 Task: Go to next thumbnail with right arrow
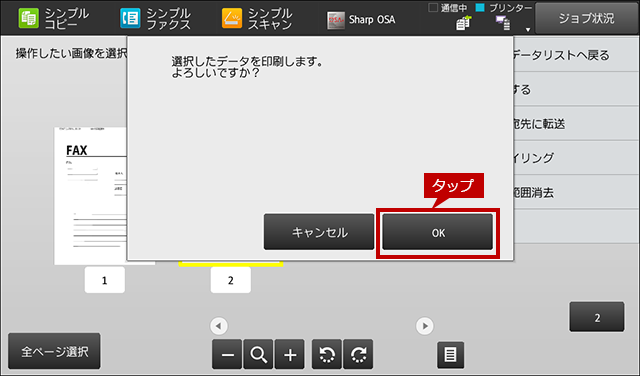click(424, 326)
